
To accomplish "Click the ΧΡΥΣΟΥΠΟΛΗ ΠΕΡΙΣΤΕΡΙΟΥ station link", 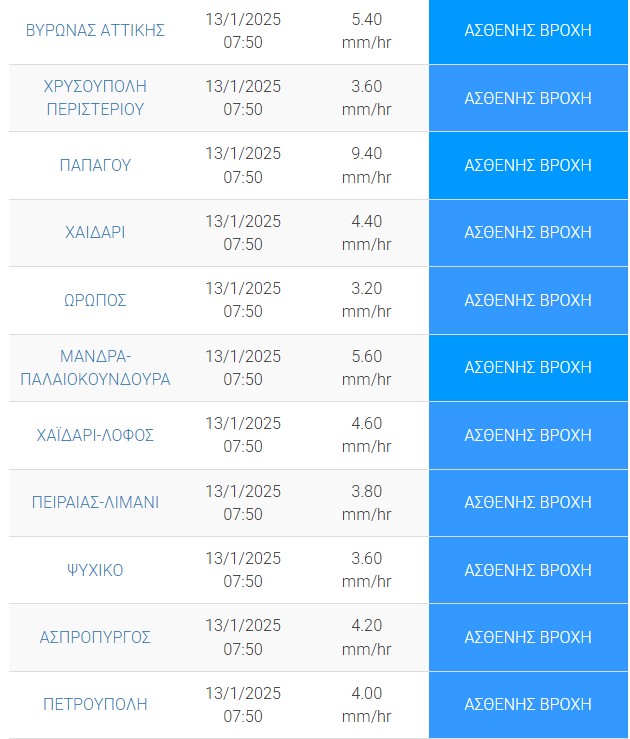I will (95, 98).
